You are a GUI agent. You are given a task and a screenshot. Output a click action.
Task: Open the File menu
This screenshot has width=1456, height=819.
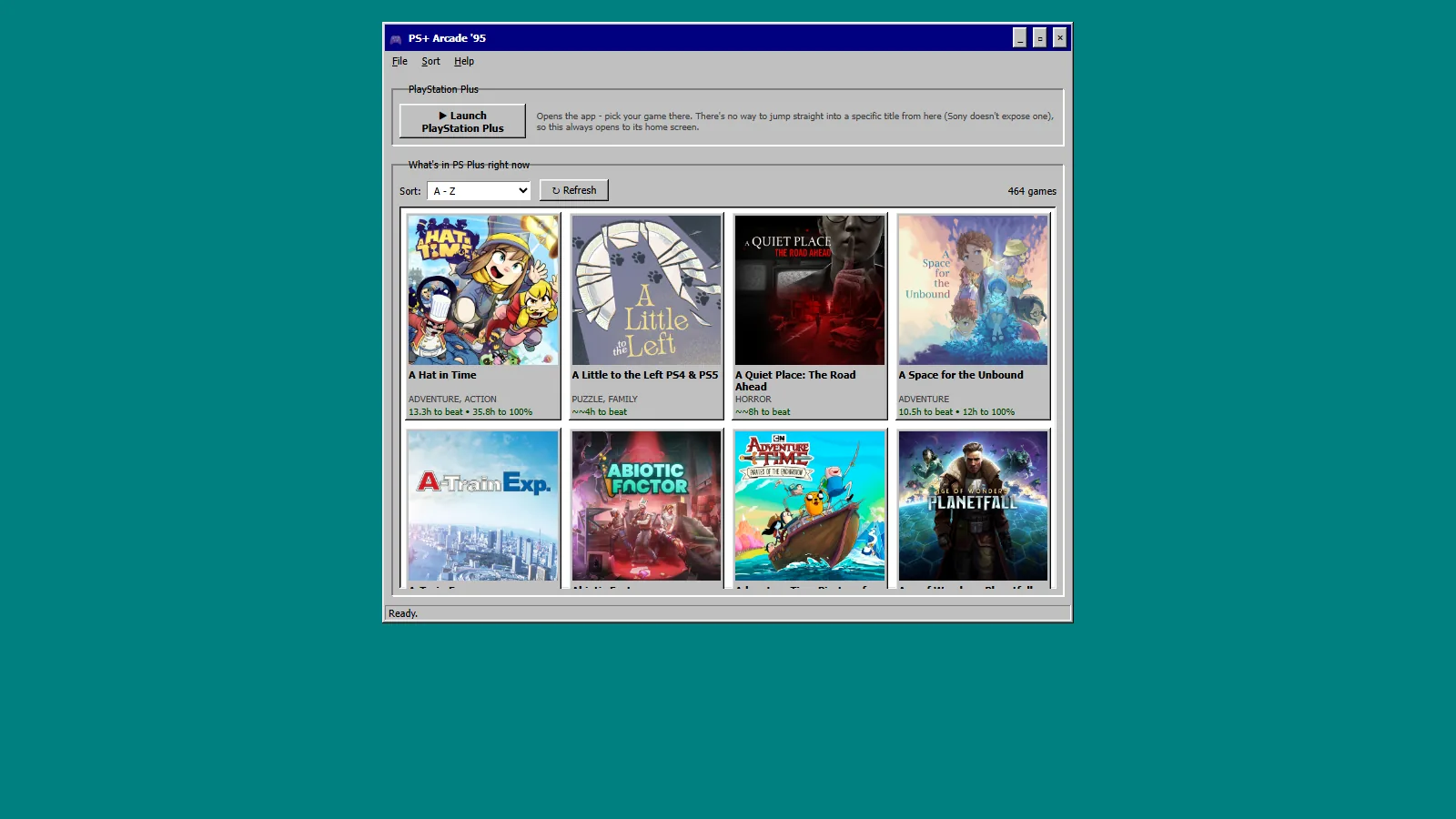[399, 61]
